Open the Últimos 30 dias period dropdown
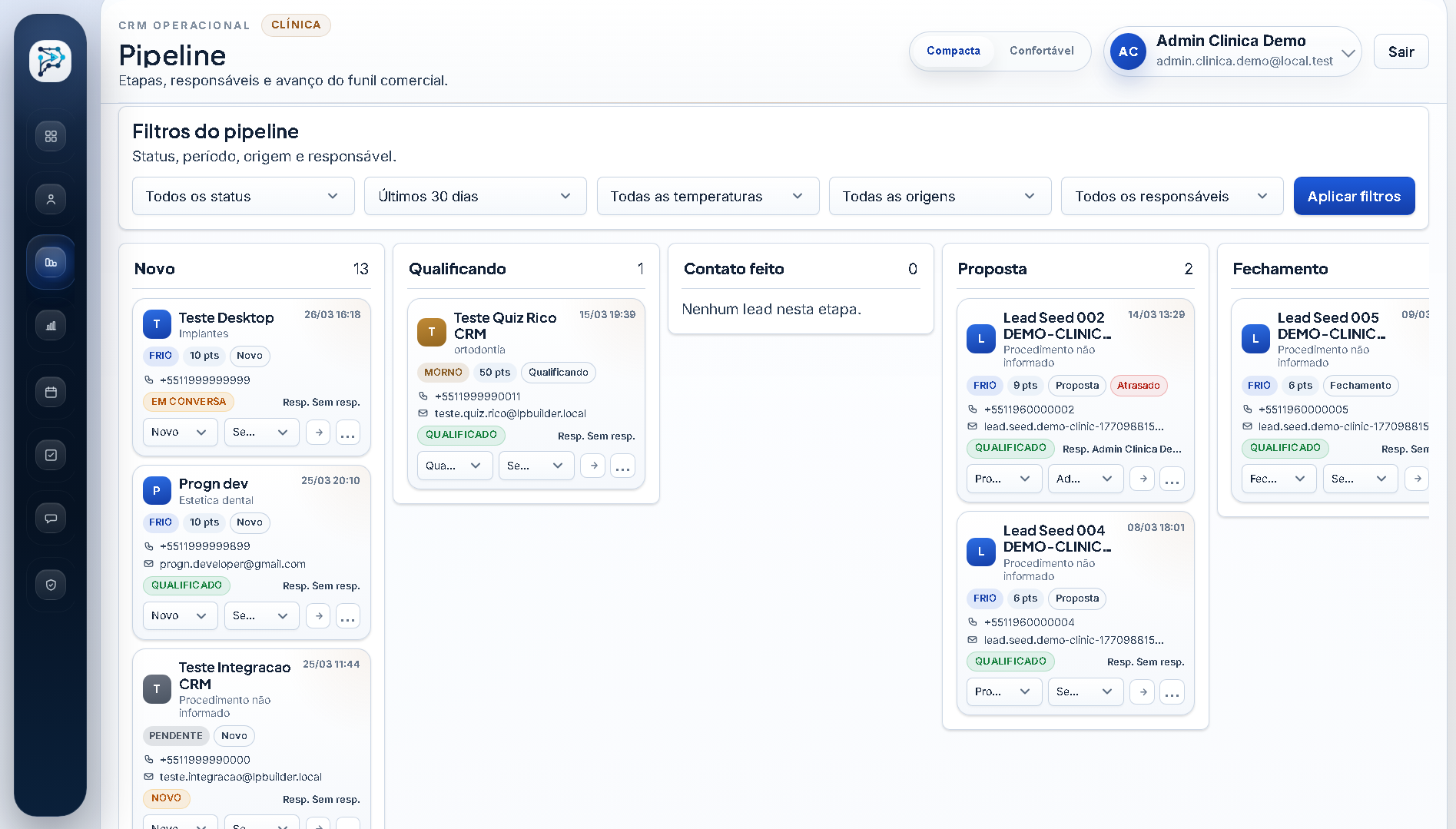Image resolution: width=1456 pixels, height=829 pixels. click(475, 197)
